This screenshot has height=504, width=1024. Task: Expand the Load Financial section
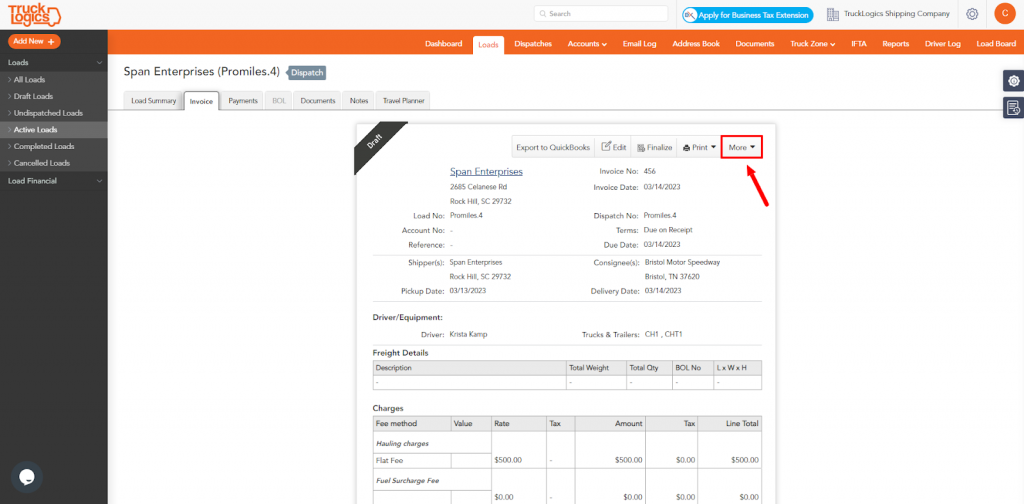pos(54,181)
